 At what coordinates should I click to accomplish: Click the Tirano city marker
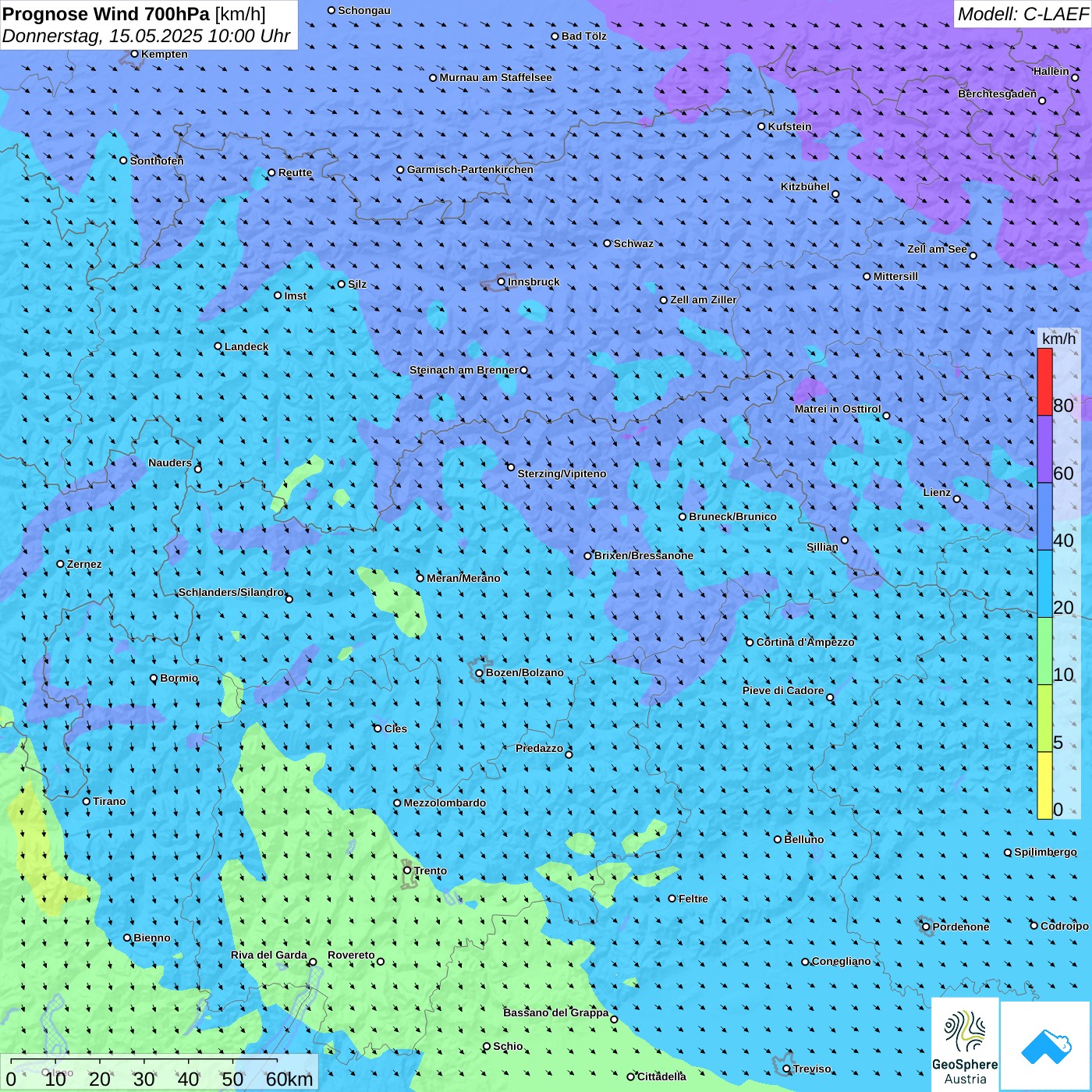pyautogui.click(x=87, y=801)
